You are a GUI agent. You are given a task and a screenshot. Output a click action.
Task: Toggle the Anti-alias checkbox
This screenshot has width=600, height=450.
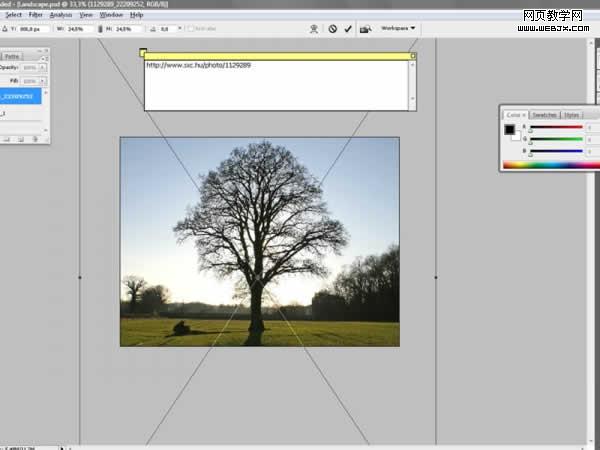tap(190, 29)
